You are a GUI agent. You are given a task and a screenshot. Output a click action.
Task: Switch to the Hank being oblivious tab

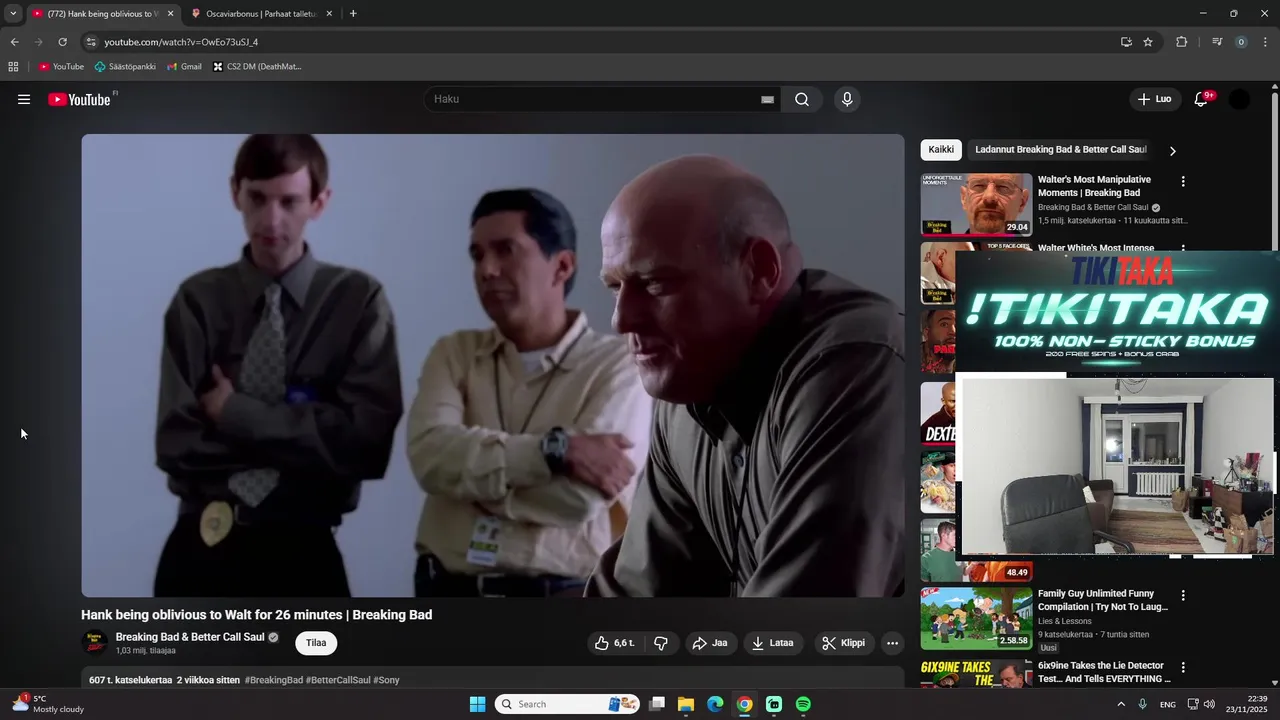point(102,14)
